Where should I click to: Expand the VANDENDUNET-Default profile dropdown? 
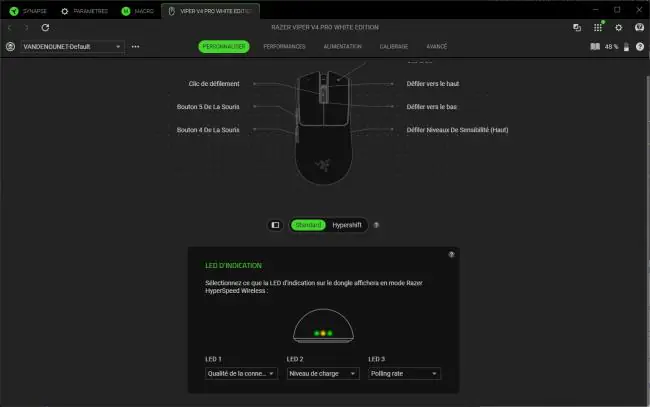[x=72, y=46]
